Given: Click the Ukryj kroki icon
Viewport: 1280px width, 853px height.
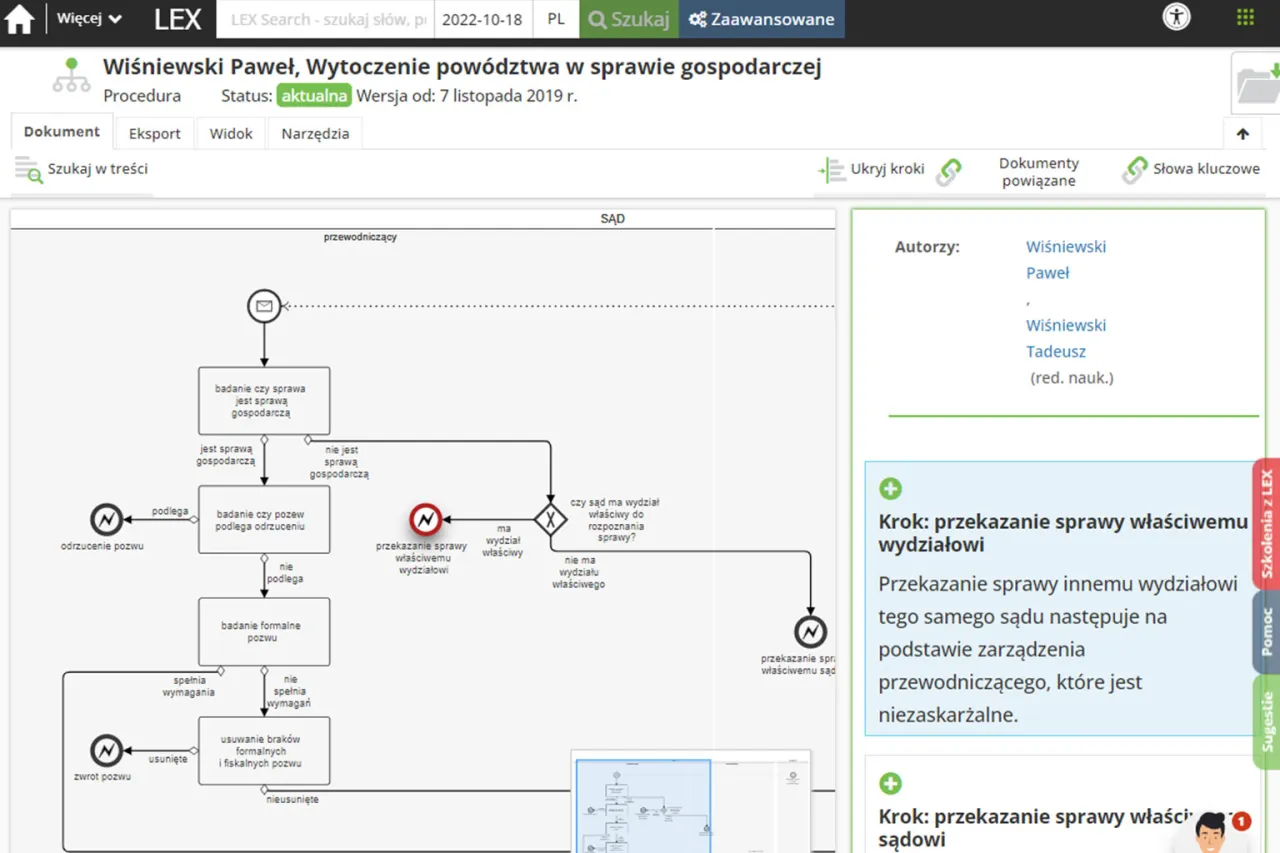Looking at the screenshot, I should 833,169.
